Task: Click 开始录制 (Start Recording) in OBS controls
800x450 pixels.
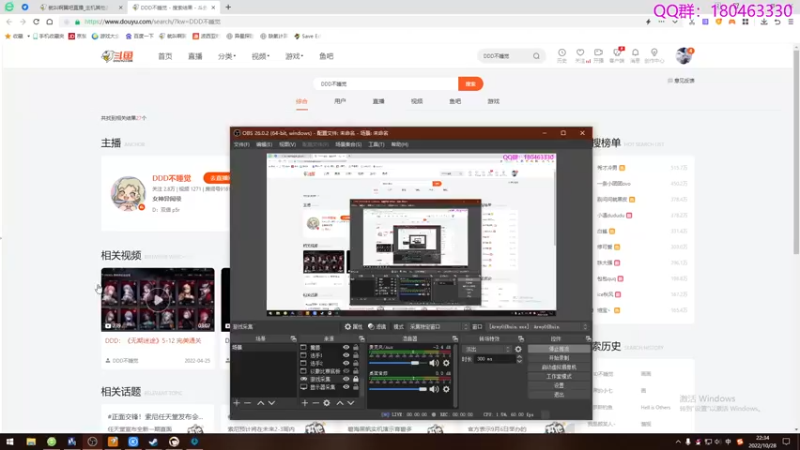Action: click(x=559, y=358)
